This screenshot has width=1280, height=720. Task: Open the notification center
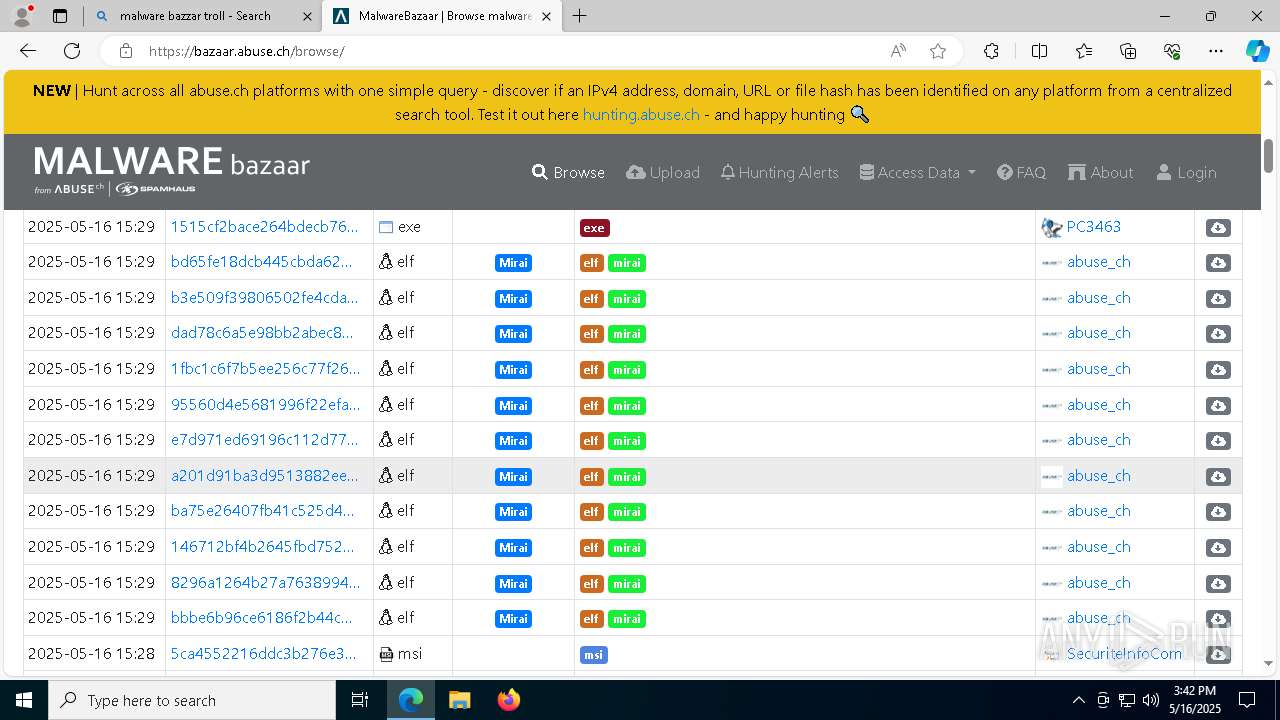coord(1247,700)
